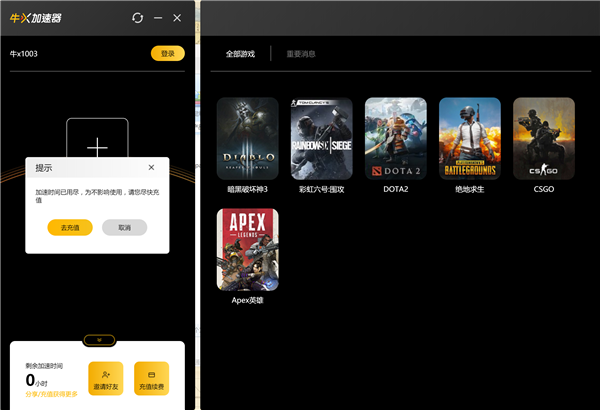Click the 加速时间已用尽 dialog message text

click(x=97, y=196)
